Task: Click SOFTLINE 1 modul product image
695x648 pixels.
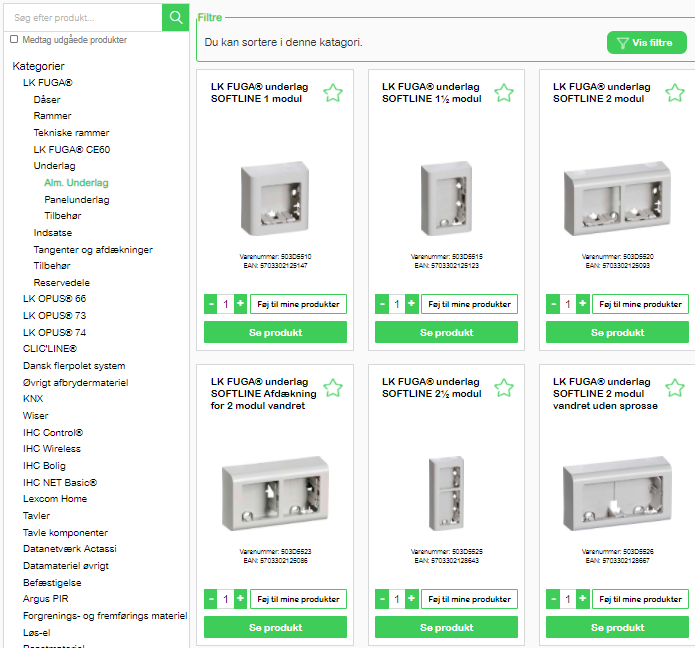Action: pyautogui.click(x=275, y=199)
